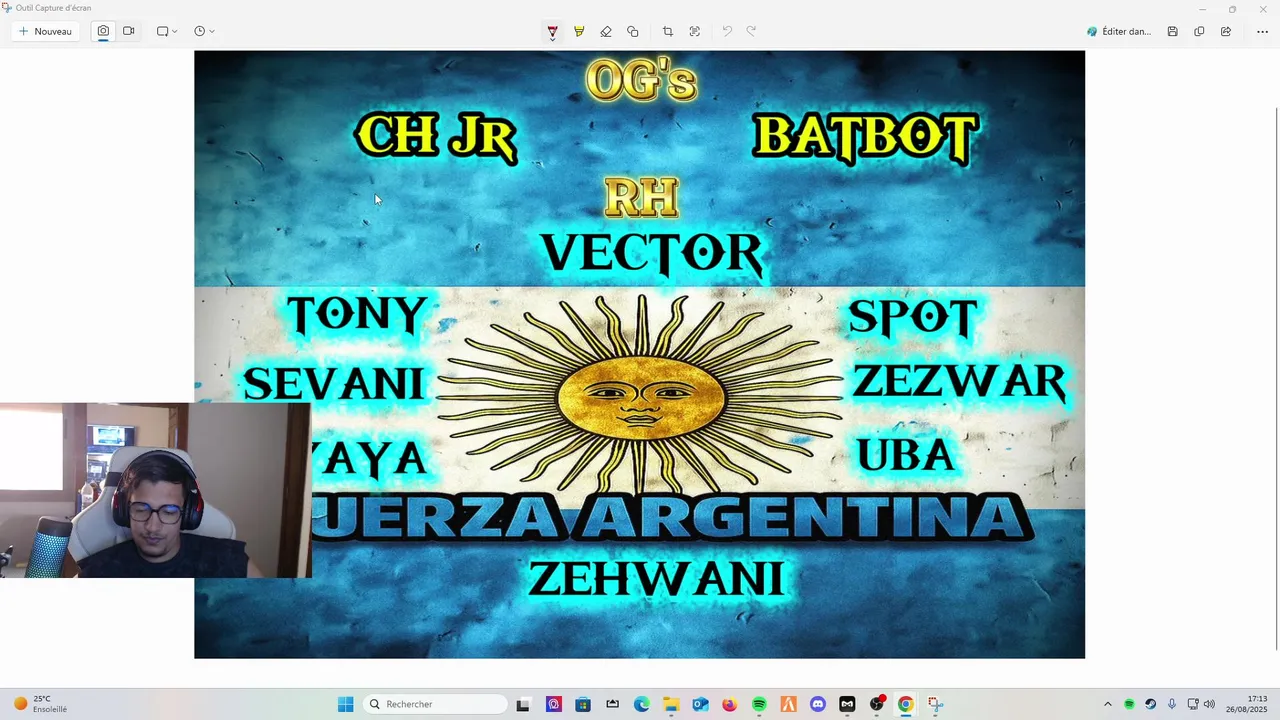Select the eraser tool

[606, 32]
